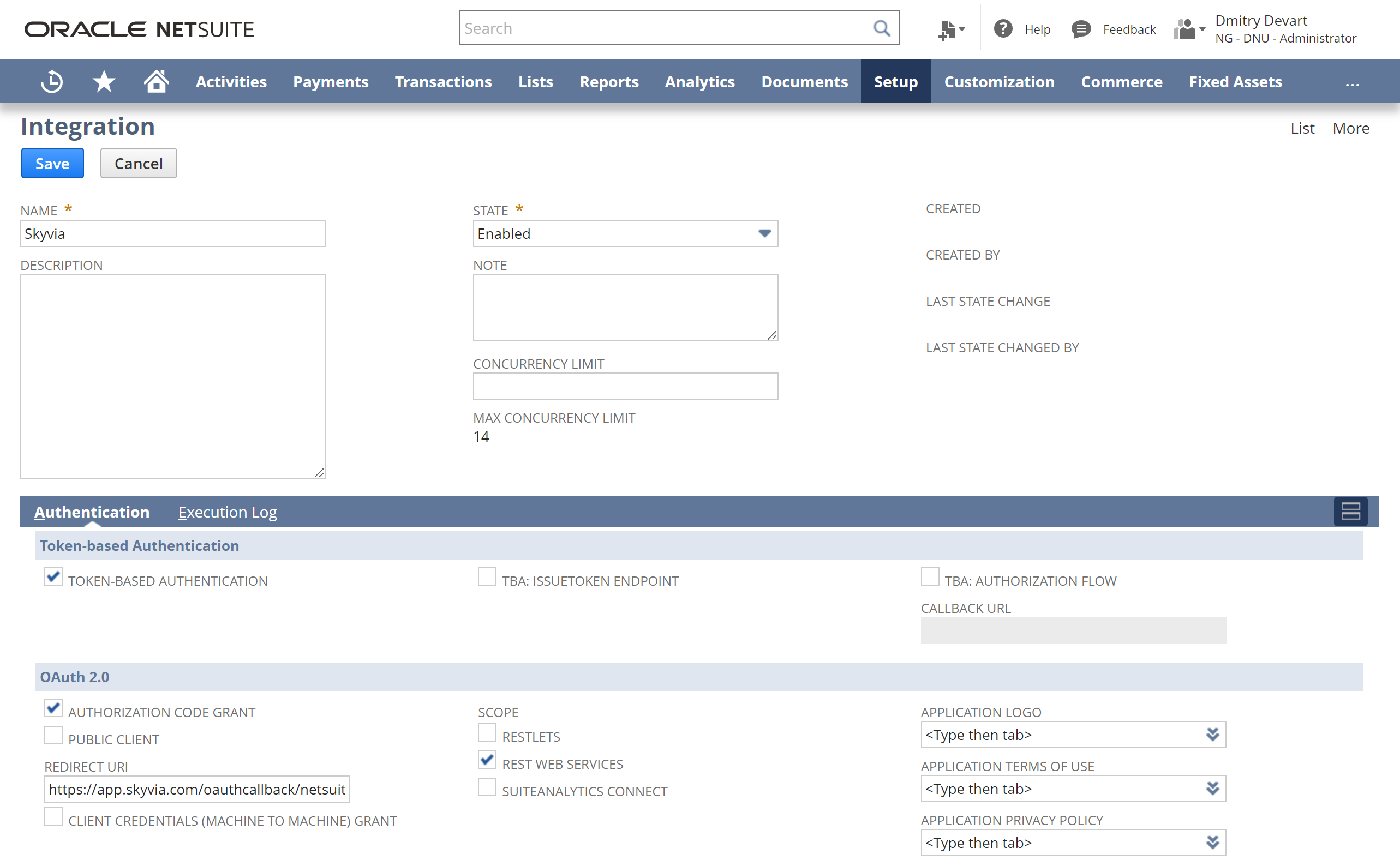The image size is (1400, 866).
Task: Click the Description text area
Action: tap(172, 376)
